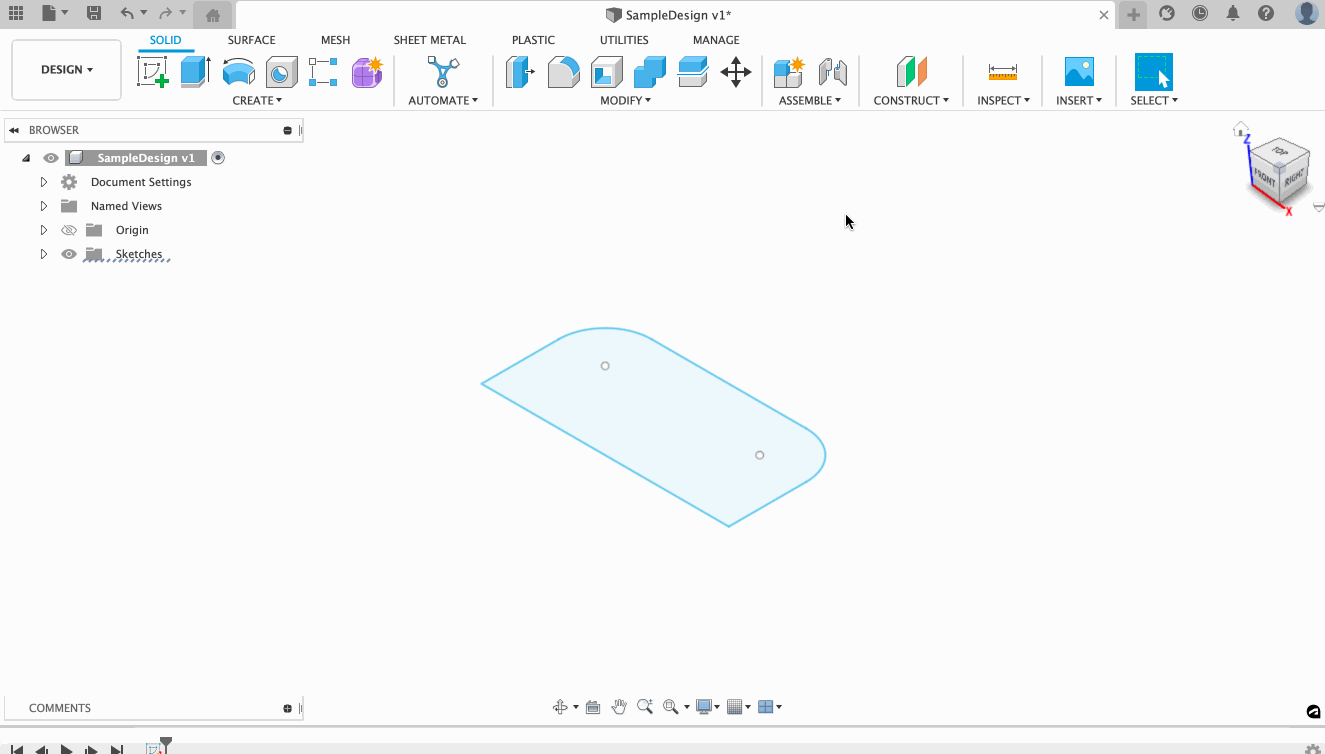This screenshot has width=1325, height=754.
Task: Switch to the MESH tab
Action: tap(335, 40)
